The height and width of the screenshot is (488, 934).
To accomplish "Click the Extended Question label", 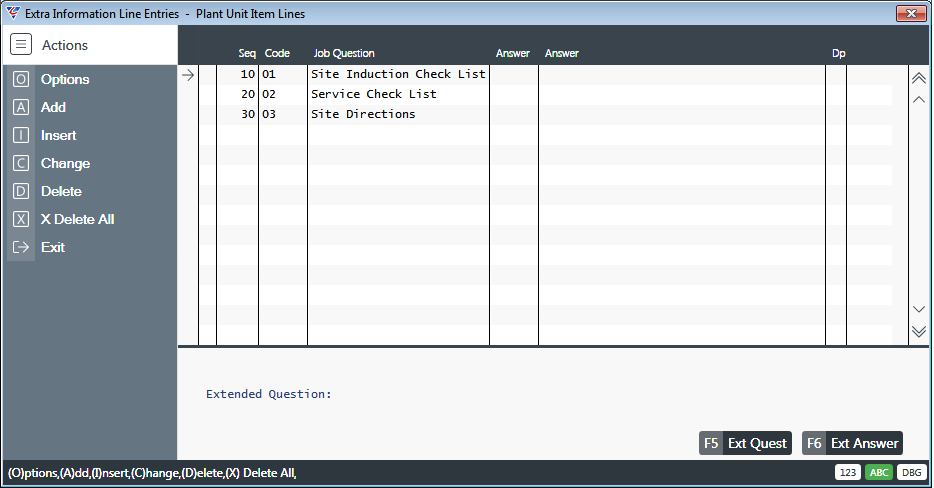I will 269,394.
